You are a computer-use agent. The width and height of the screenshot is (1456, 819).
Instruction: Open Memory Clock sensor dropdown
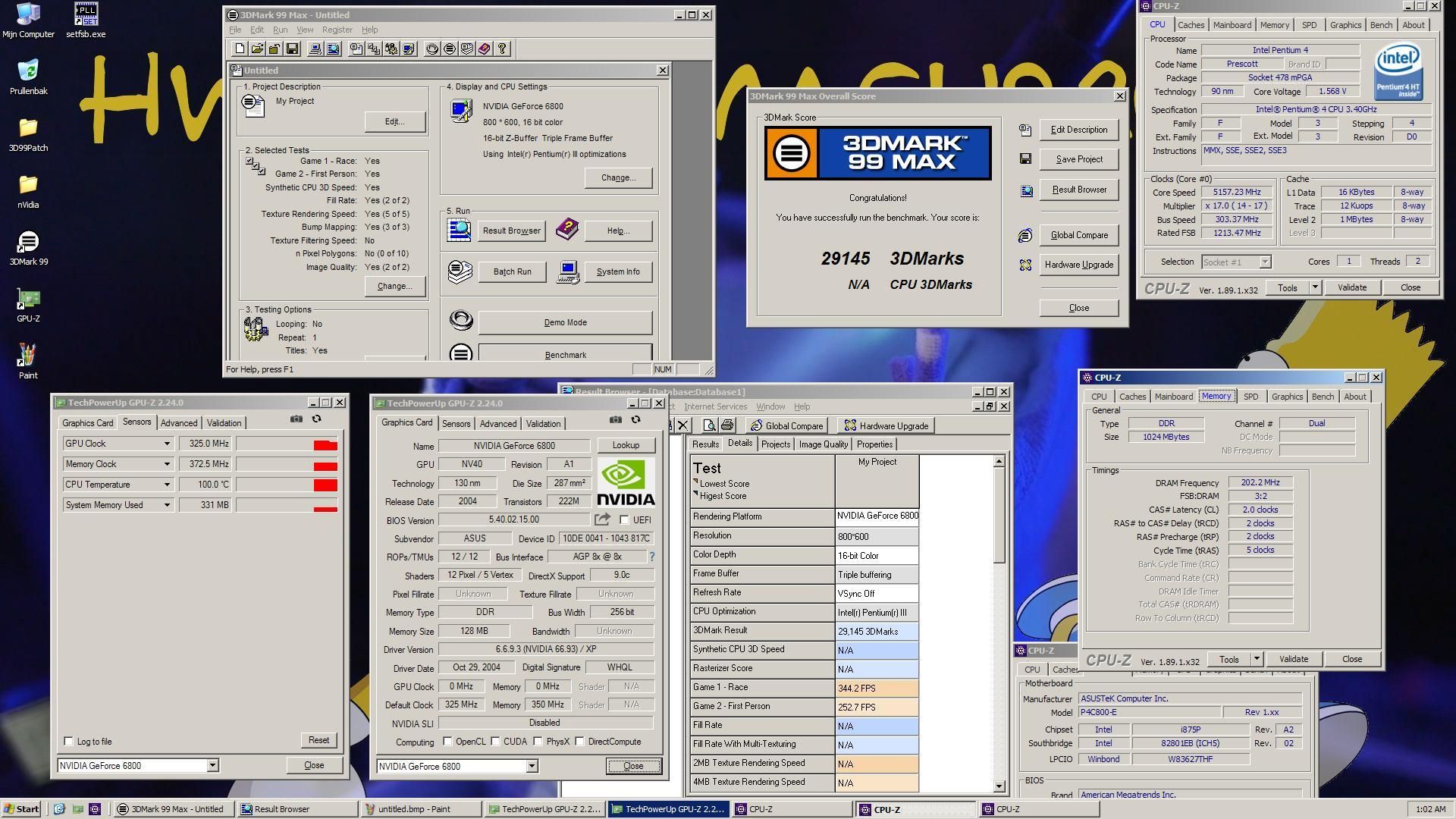[167, 464]
